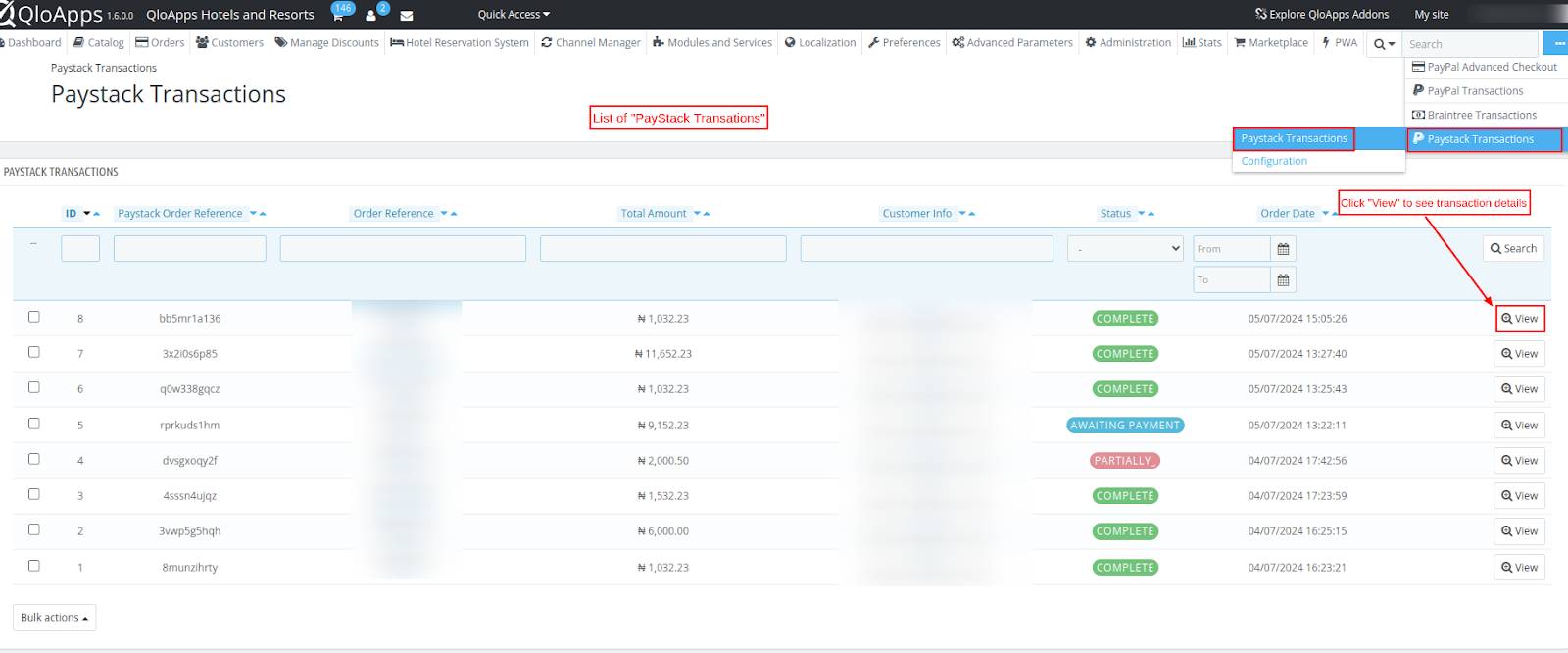Open the calendar for the From date

click(1283, 249)
